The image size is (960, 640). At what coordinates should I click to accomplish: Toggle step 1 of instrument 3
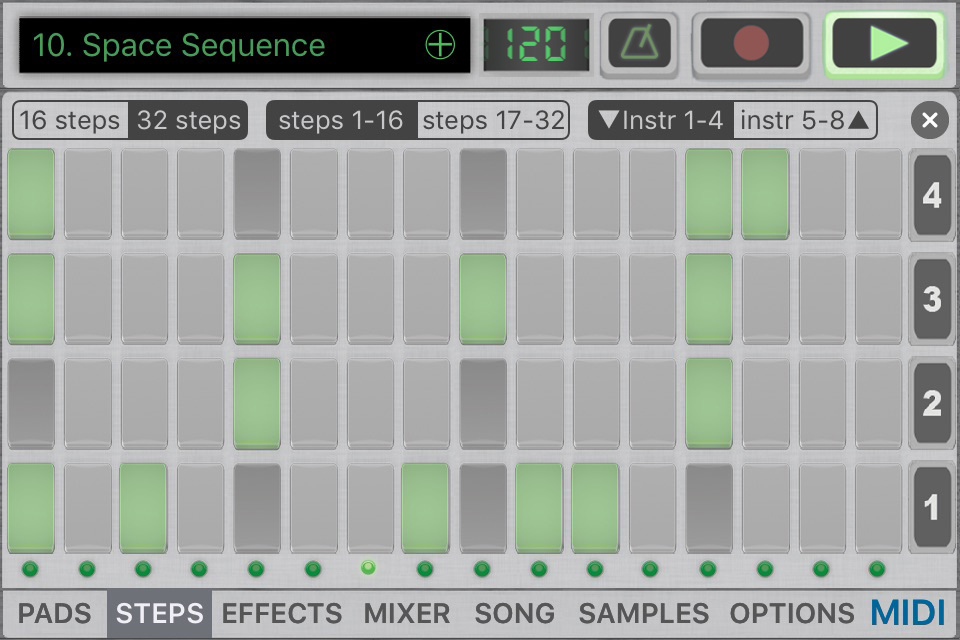pyautogui.click(x=31, y=299)
